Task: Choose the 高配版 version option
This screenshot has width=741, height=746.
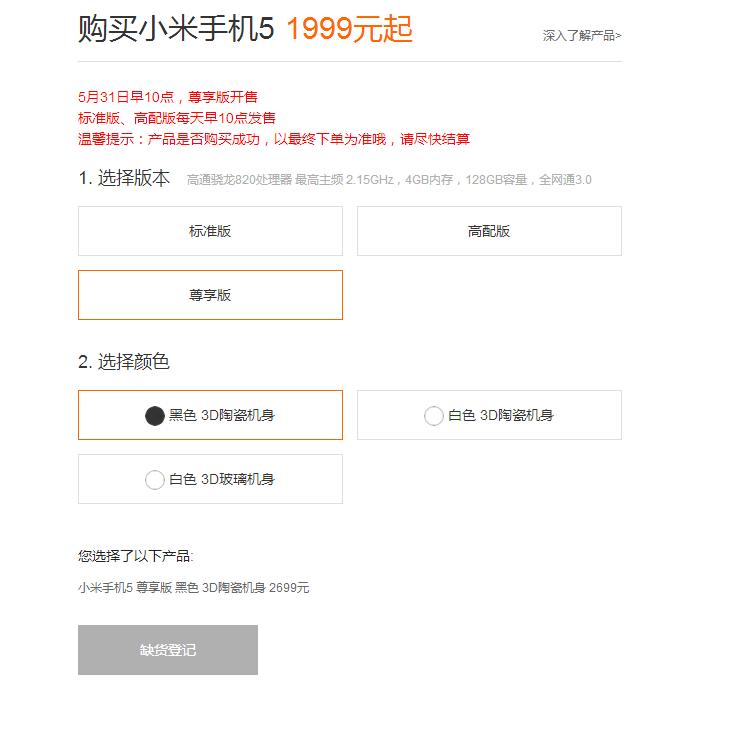Action: point(489,231)
